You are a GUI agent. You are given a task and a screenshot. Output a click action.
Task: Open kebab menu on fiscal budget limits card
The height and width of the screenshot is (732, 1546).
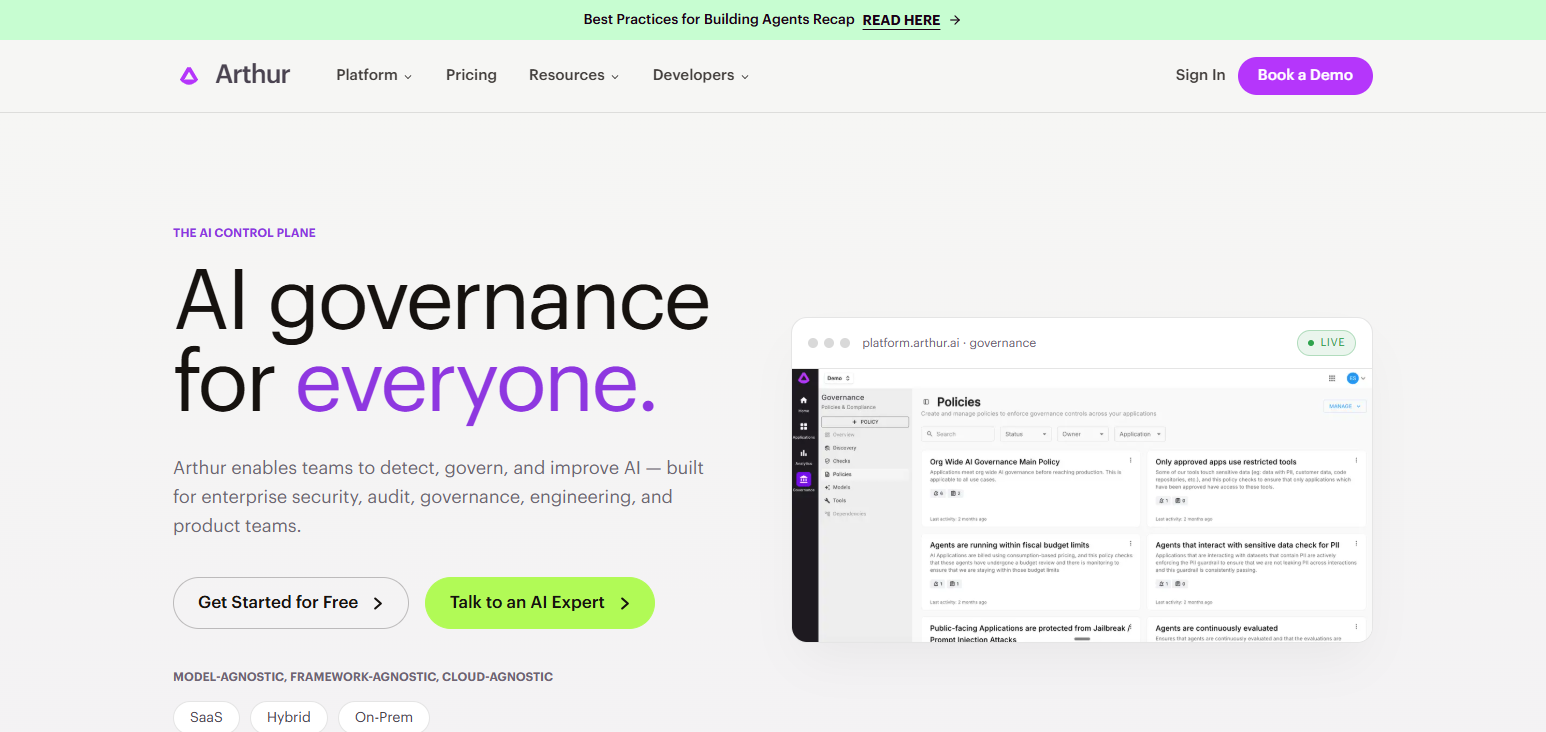1131,544
